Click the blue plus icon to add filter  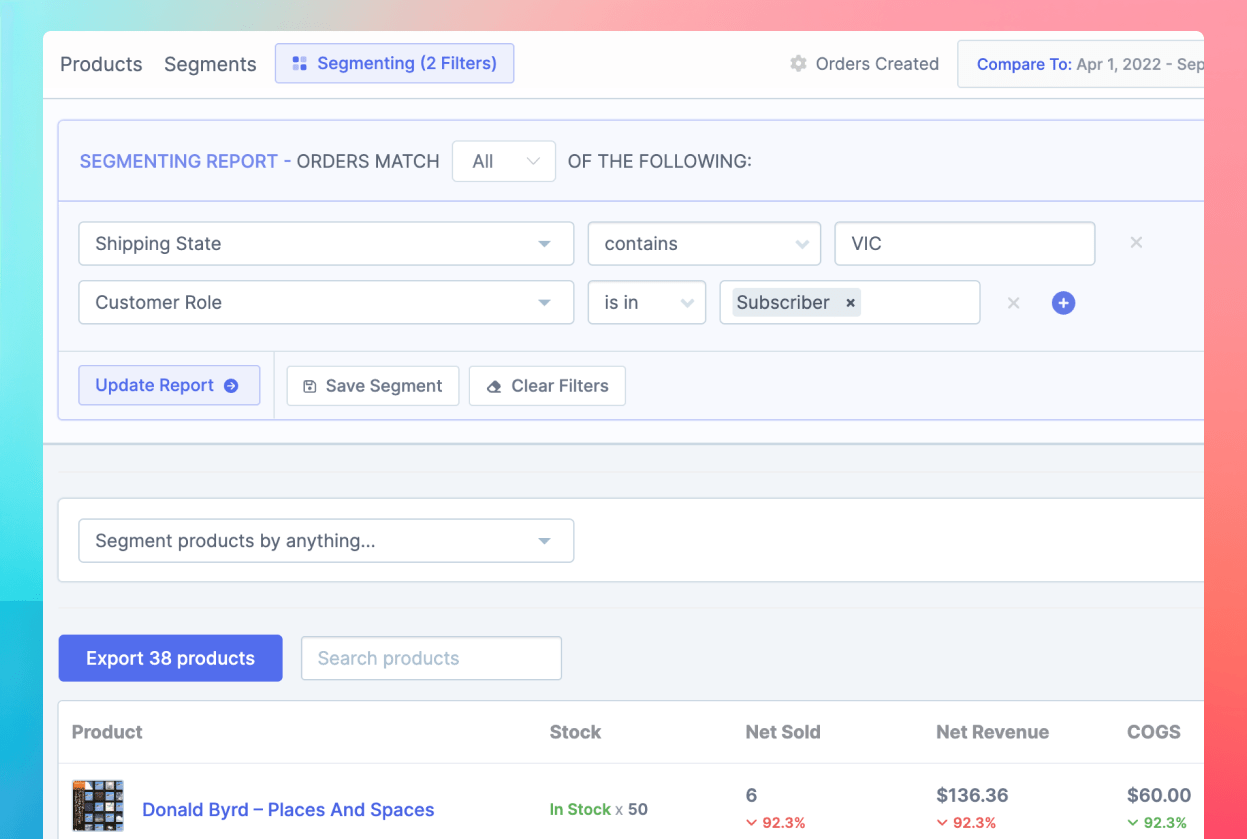(x=1063, y=302)
